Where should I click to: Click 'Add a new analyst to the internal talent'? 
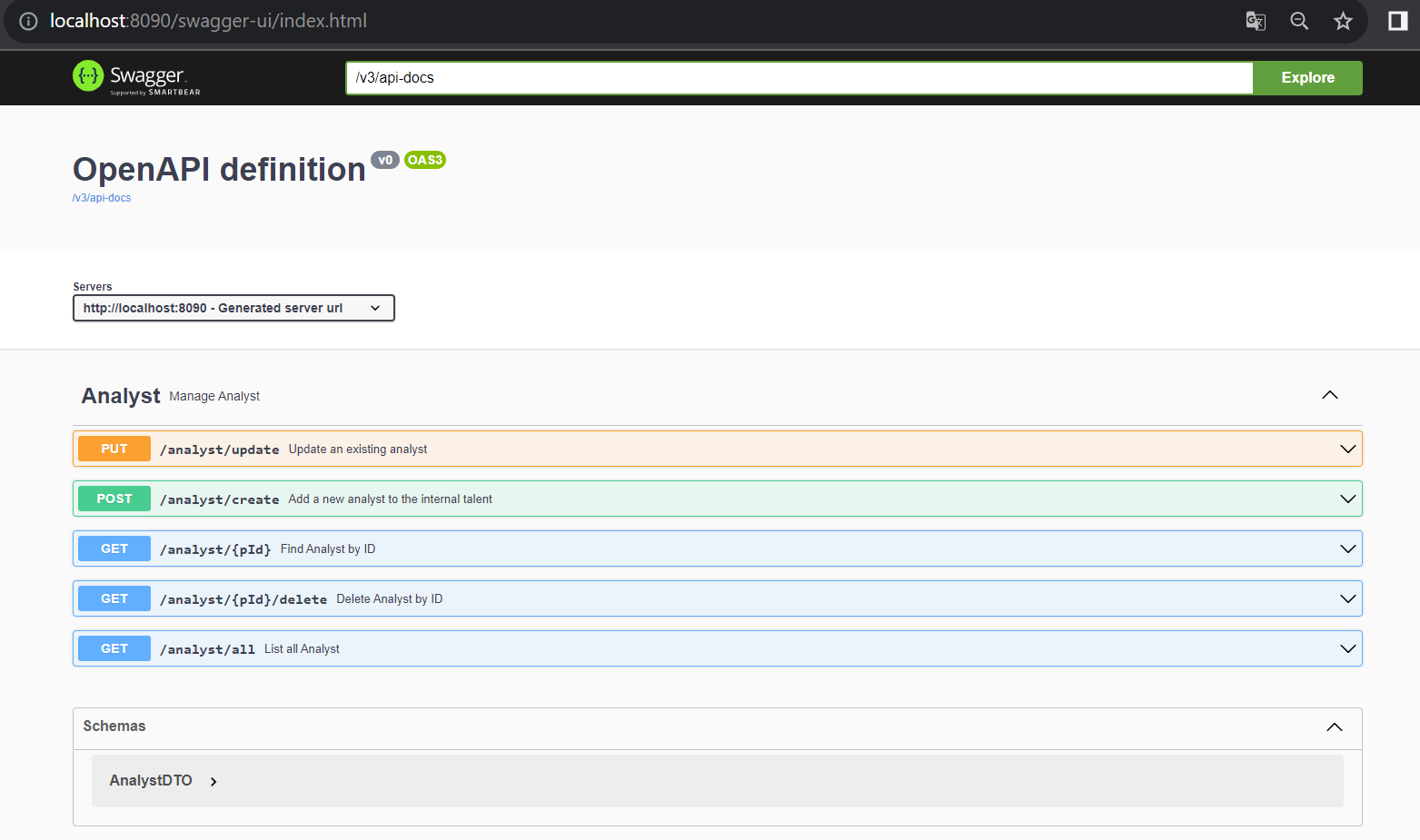pos(391,499)
